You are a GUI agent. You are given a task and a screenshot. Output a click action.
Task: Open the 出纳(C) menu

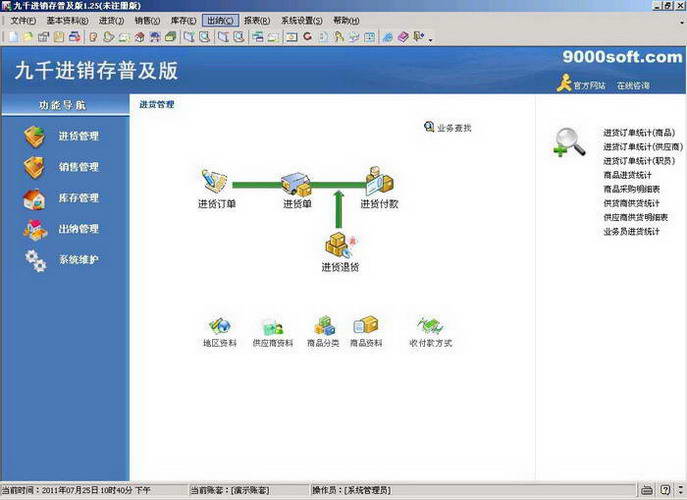(220, 21)
